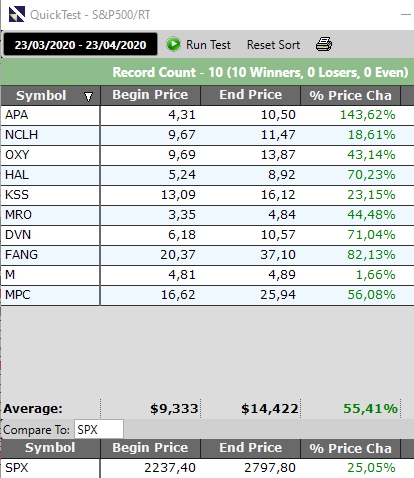Click the Compare To SPX input field

coord(99,430)
